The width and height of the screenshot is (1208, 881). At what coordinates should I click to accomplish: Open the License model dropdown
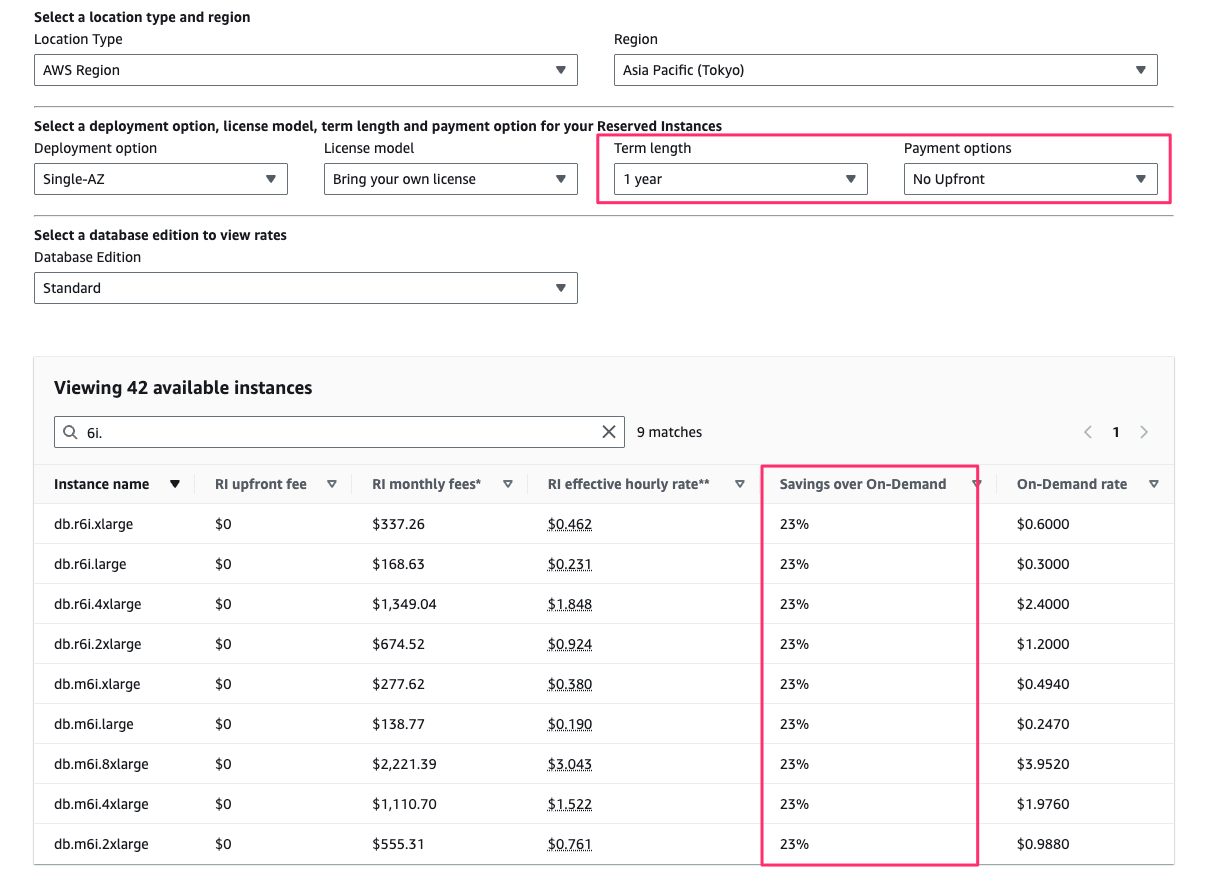tap(451, 179)
